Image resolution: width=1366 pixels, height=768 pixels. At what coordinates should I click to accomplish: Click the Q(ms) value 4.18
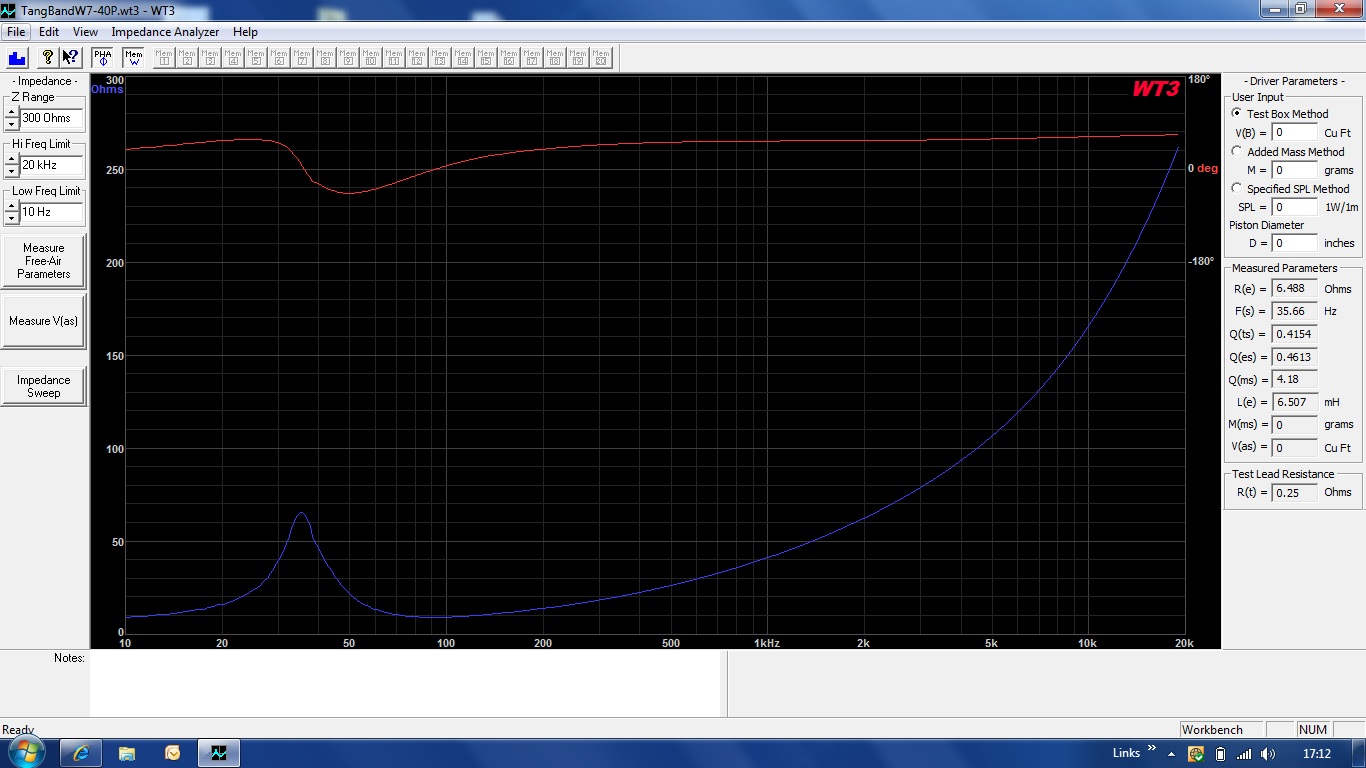(x=1295, y=379)
